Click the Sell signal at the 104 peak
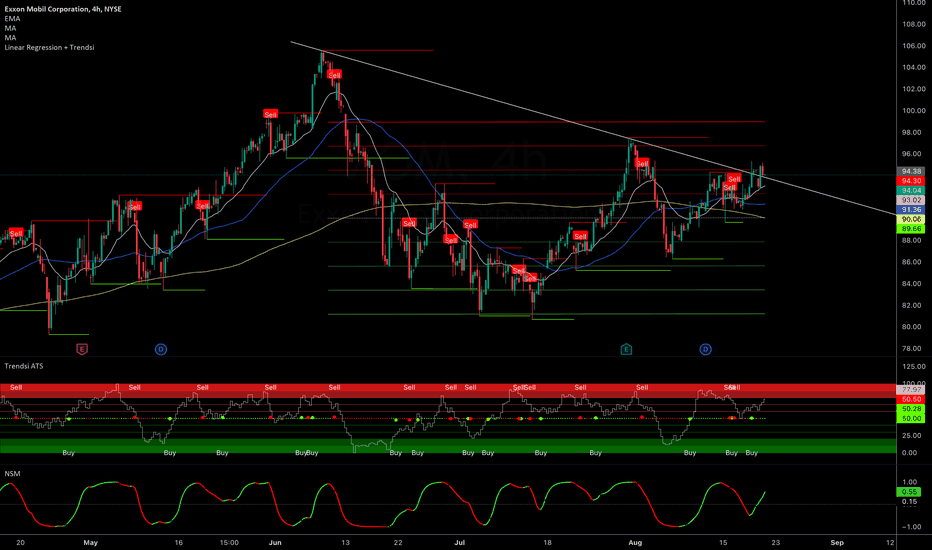Screen dimensions: 932x550 click(x=335, y=75)
